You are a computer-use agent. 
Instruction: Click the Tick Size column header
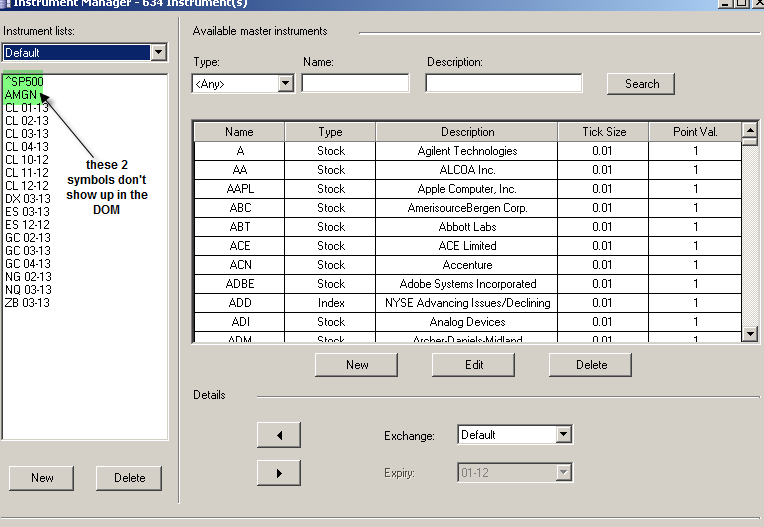[x=603, y=132]
